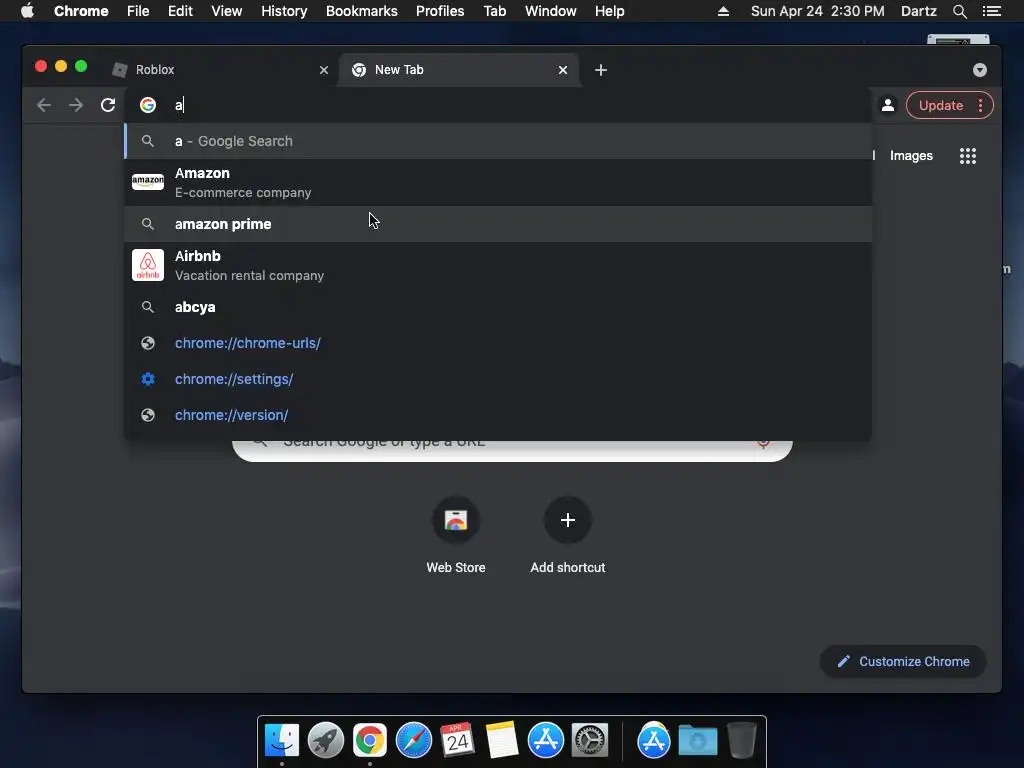Open Finder from the Dock
This screenshot has height=768, width=1024.
282,741
